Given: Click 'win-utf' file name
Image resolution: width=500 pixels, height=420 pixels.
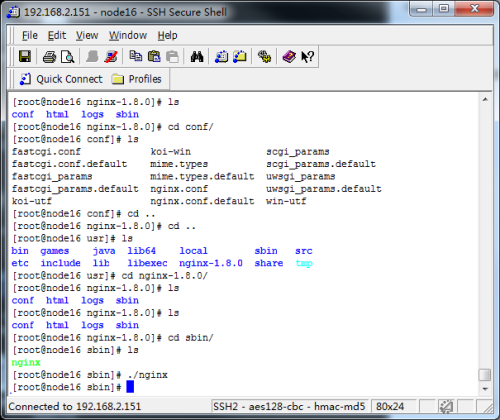Looking at the screenshot, I should 286,201.
